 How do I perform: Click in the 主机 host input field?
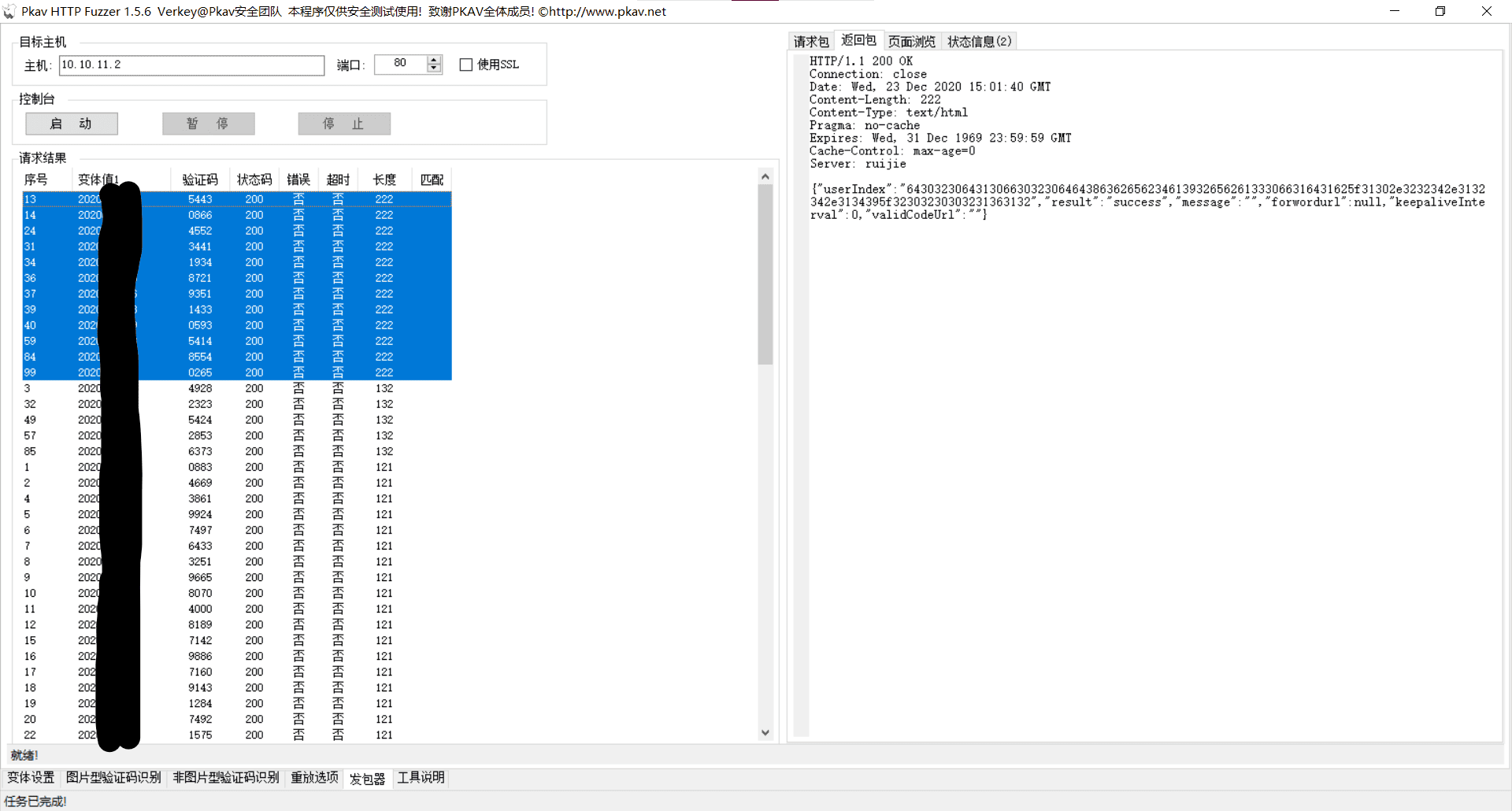(x=191, y=65)
